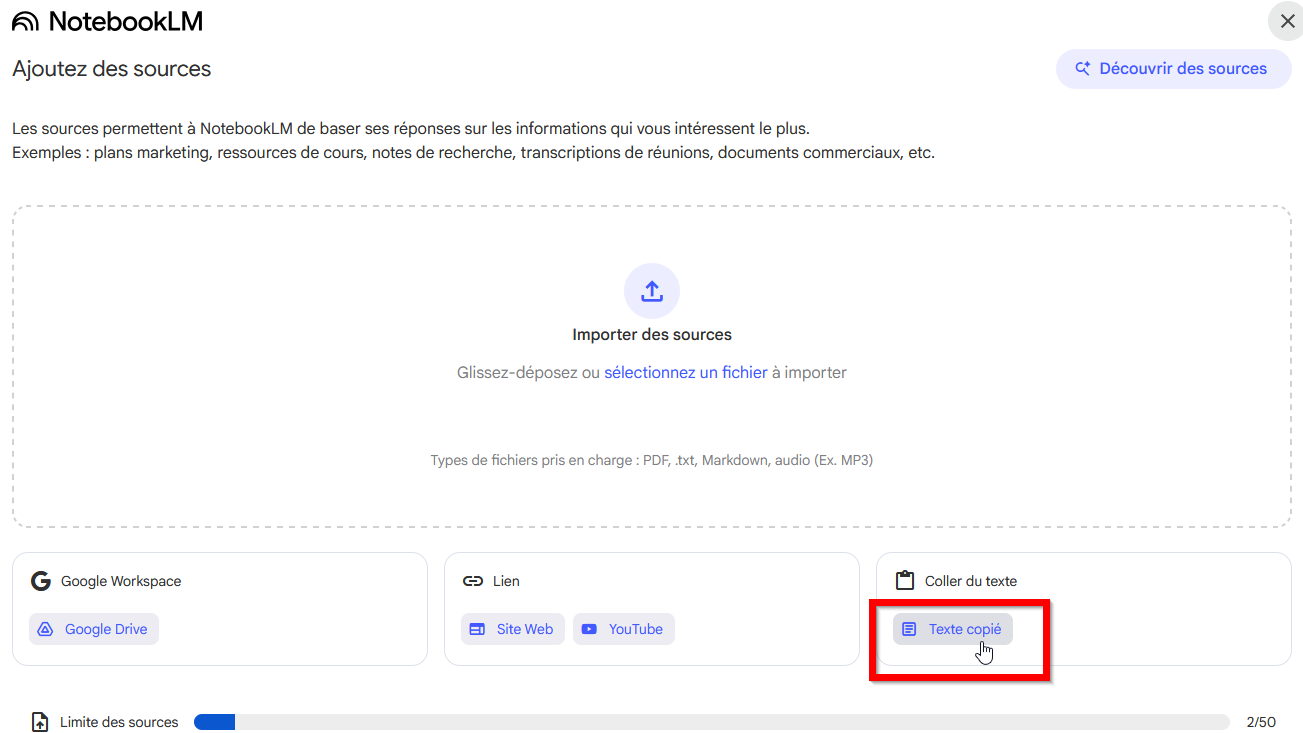This screenshot has width=1303, height=733.
Task: Click the sparkle search icon in Découvrir
Action: point(1082,69)
